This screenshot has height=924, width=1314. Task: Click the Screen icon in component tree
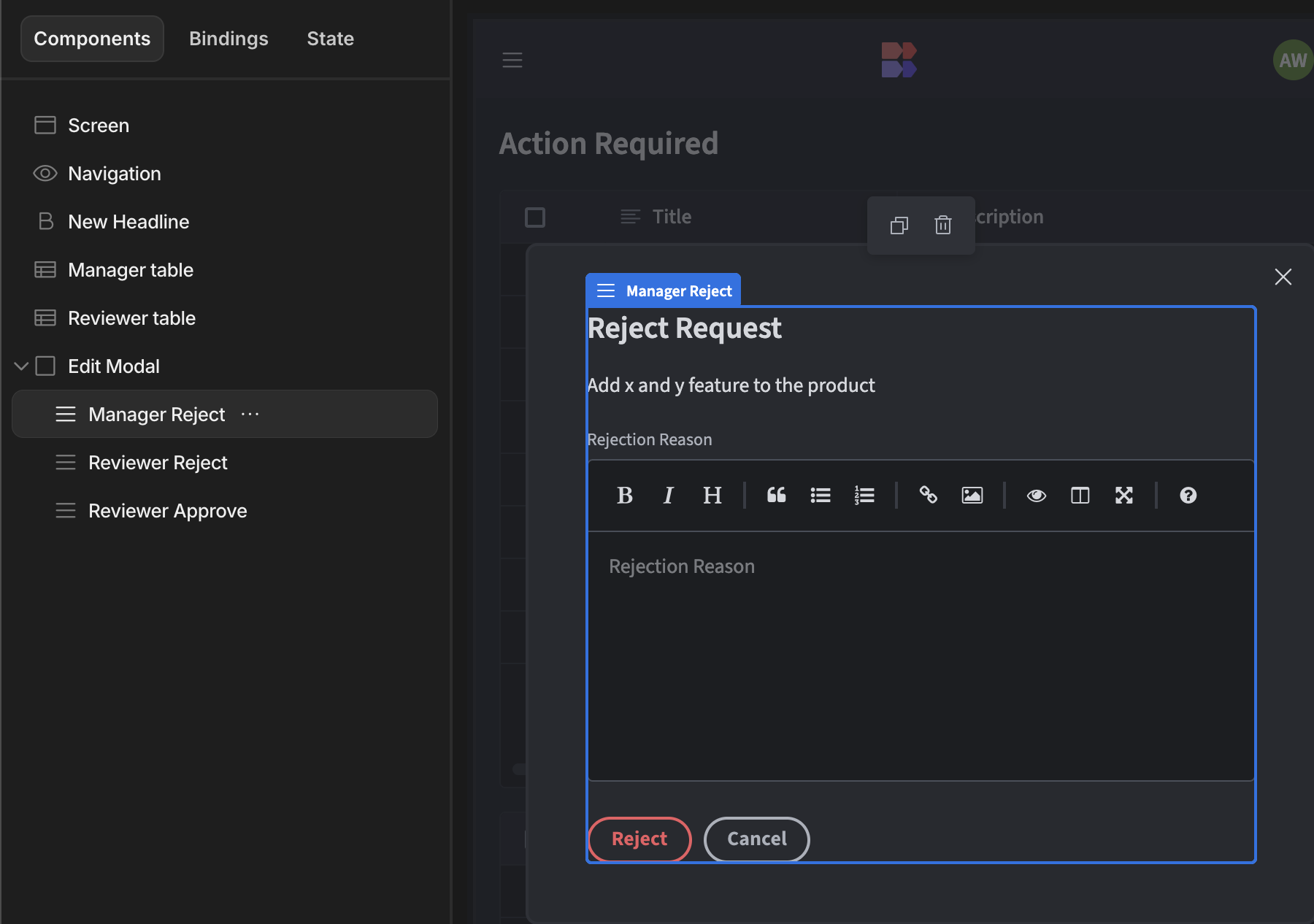click(45, 126)
